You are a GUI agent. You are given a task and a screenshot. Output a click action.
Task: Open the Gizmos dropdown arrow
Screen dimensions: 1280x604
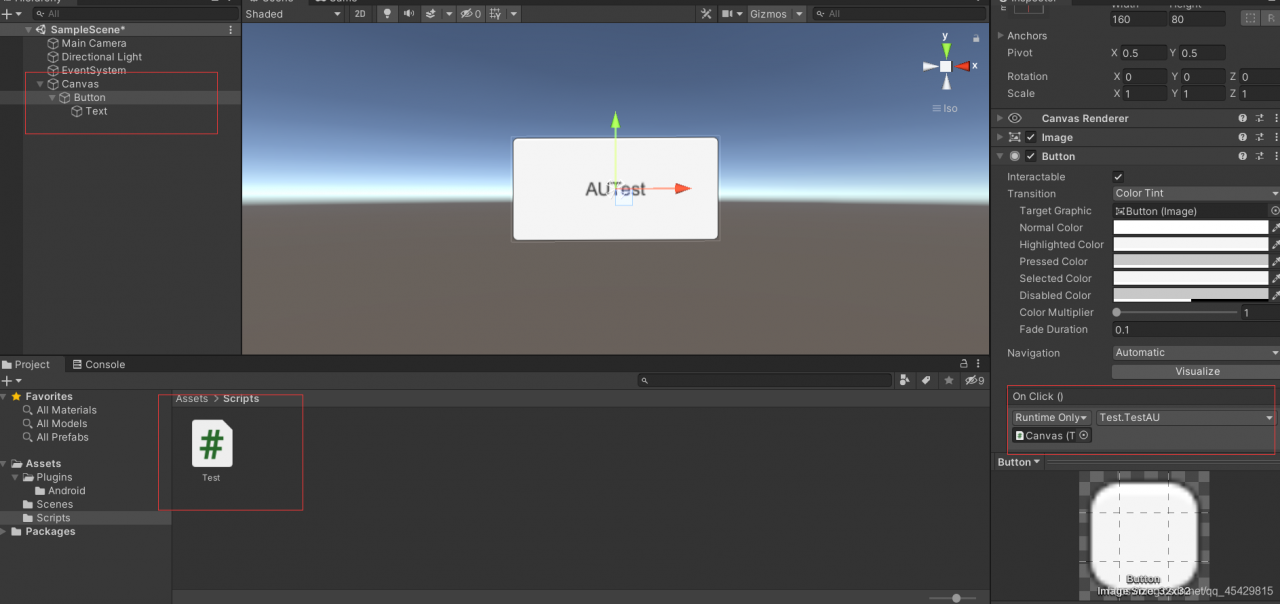coord(798,14)
